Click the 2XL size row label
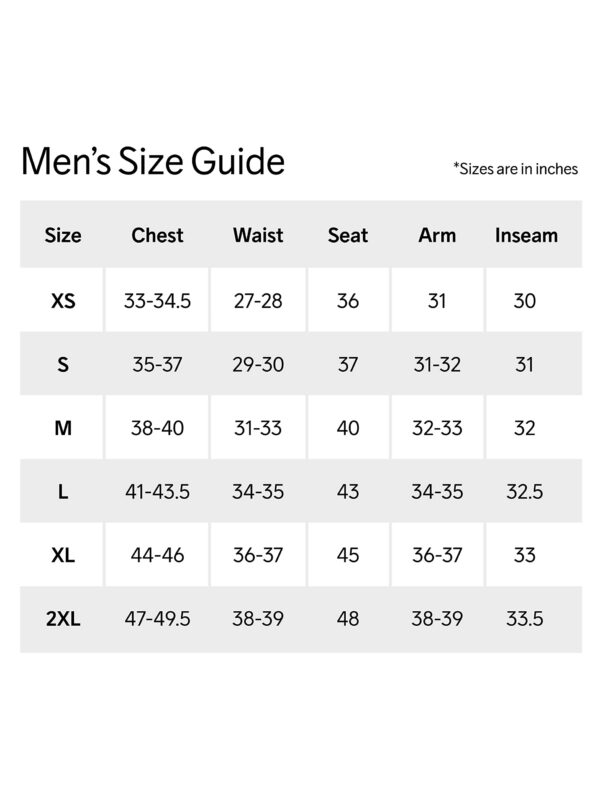The width and height of the screenshot is (600, 799). (x=63, y=619)
